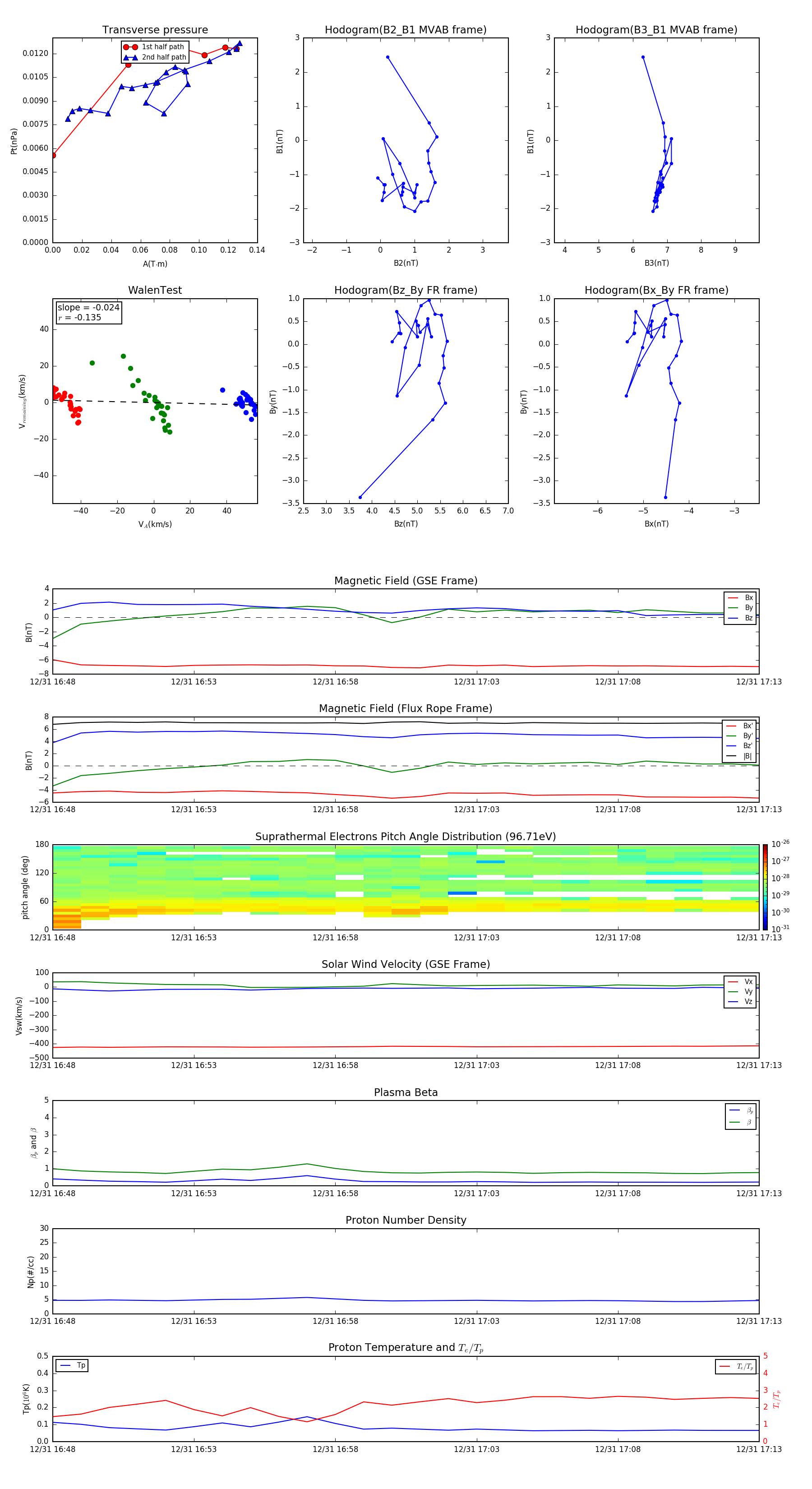Click the 'B2(nT)' x-axis label
The image size is (812, 1489).
click(406, 263)
